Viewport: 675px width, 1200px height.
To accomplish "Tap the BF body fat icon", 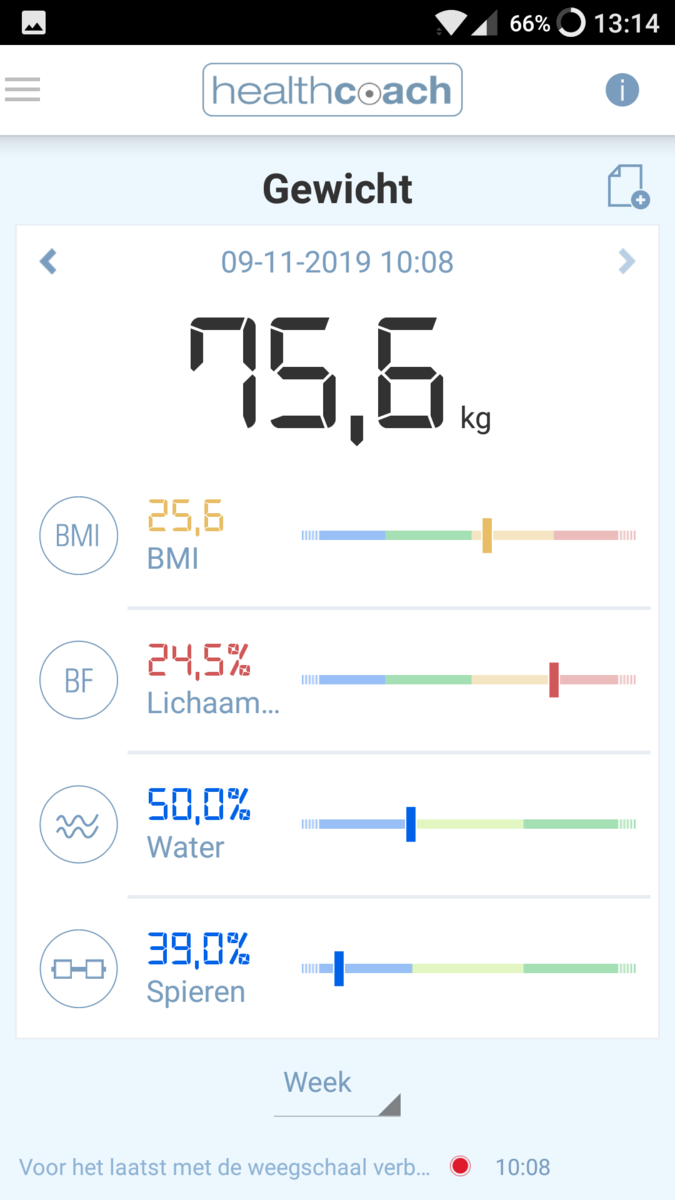I will pos(78,680).
